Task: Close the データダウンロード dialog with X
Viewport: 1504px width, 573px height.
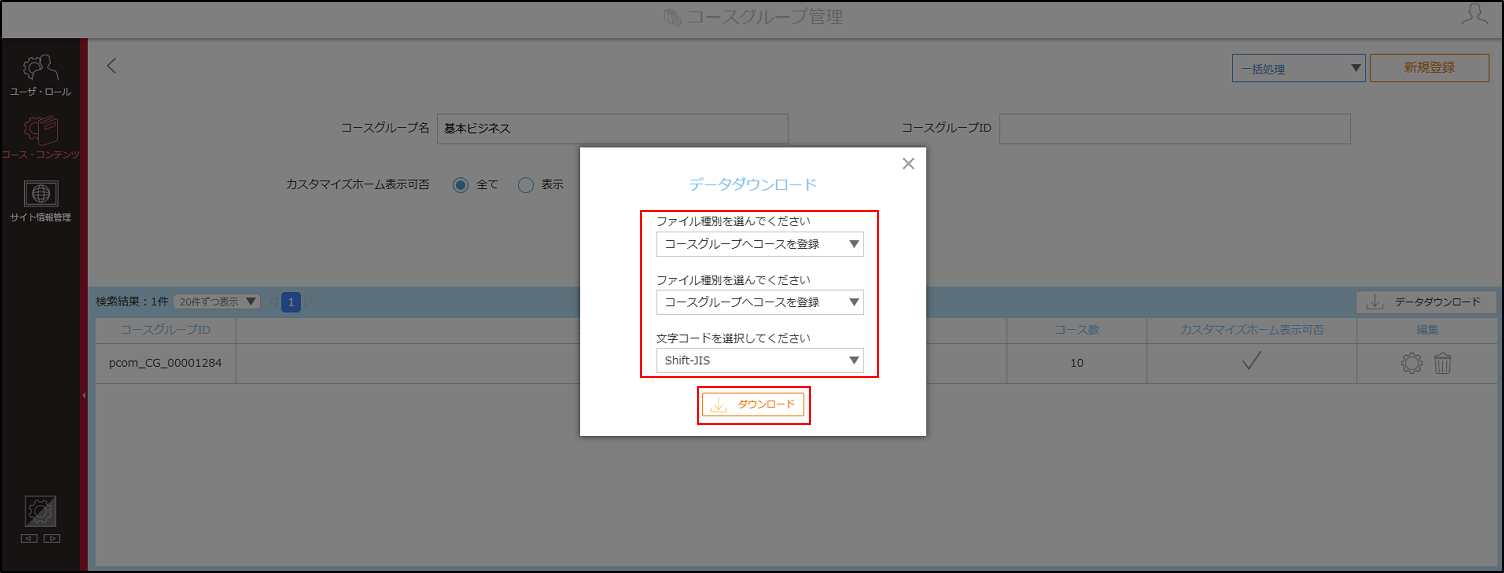Action: click(x=908, y=164)
